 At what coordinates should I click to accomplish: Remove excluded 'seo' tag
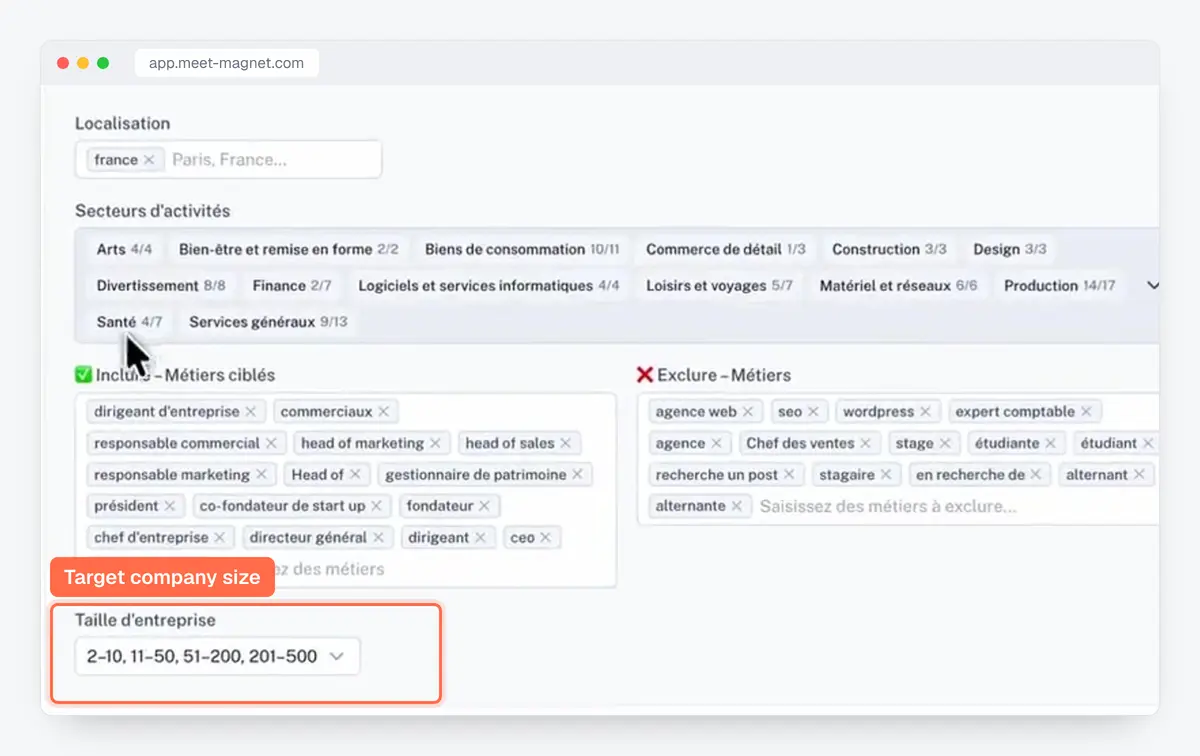point(813,412)
